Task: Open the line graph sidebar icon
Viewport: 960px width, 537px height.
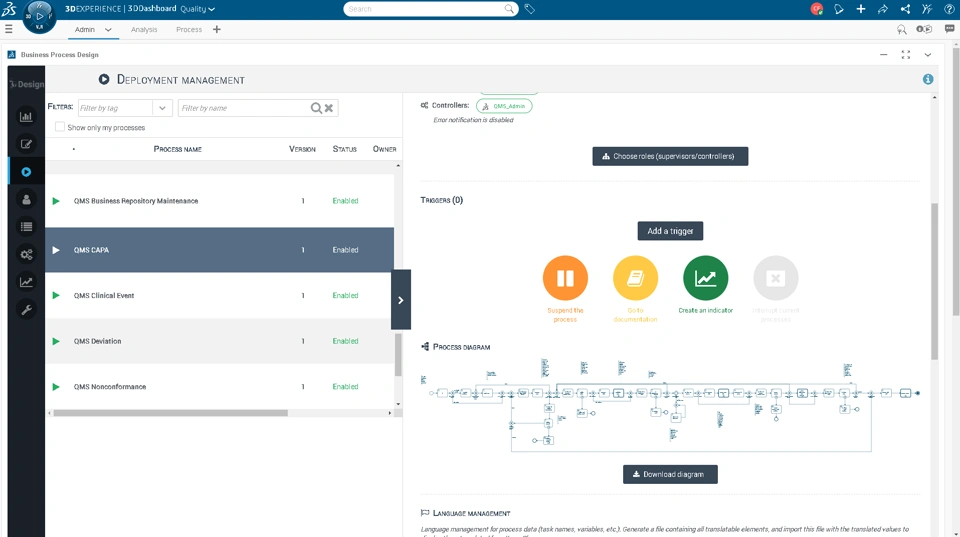Action: coord(26,282)
